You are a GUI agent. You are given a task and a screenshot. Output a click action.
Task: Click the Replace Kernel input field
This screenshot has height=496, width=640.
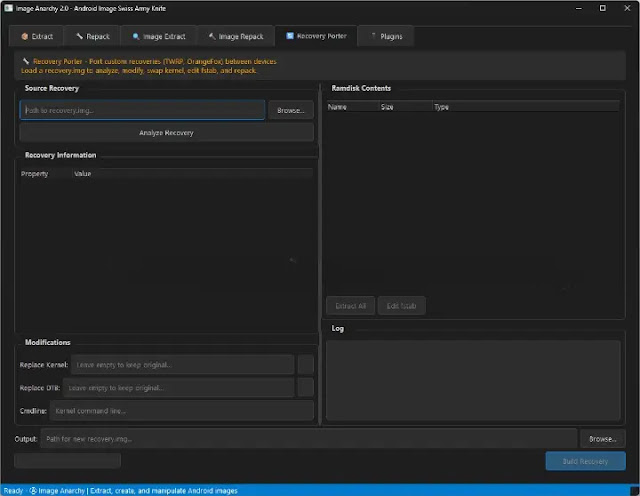coord(182,364)
